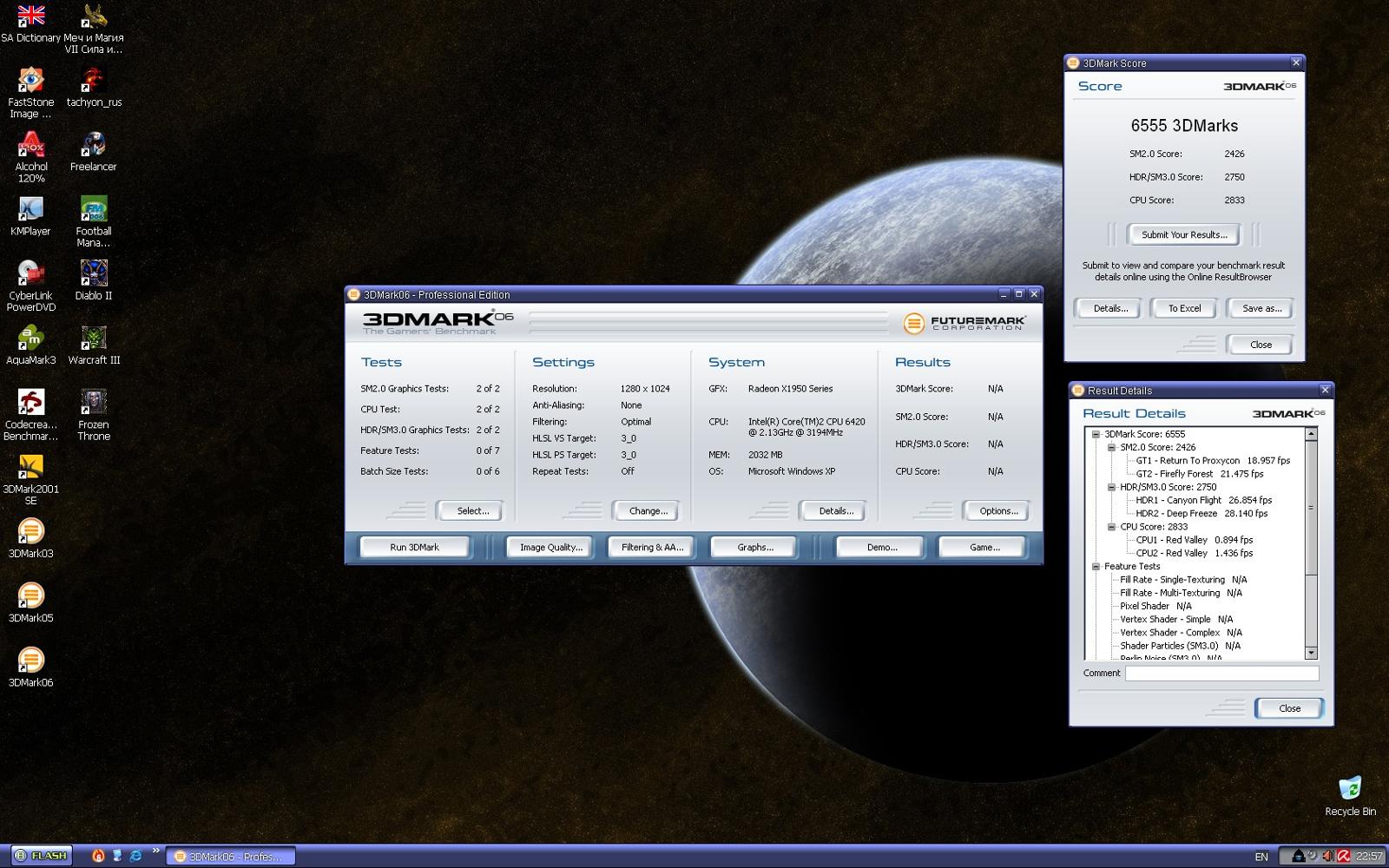This screenshot has width=1389, height=868.
Task: Open the Avira red umbrella tray icon
Action: pos(1343,856)
